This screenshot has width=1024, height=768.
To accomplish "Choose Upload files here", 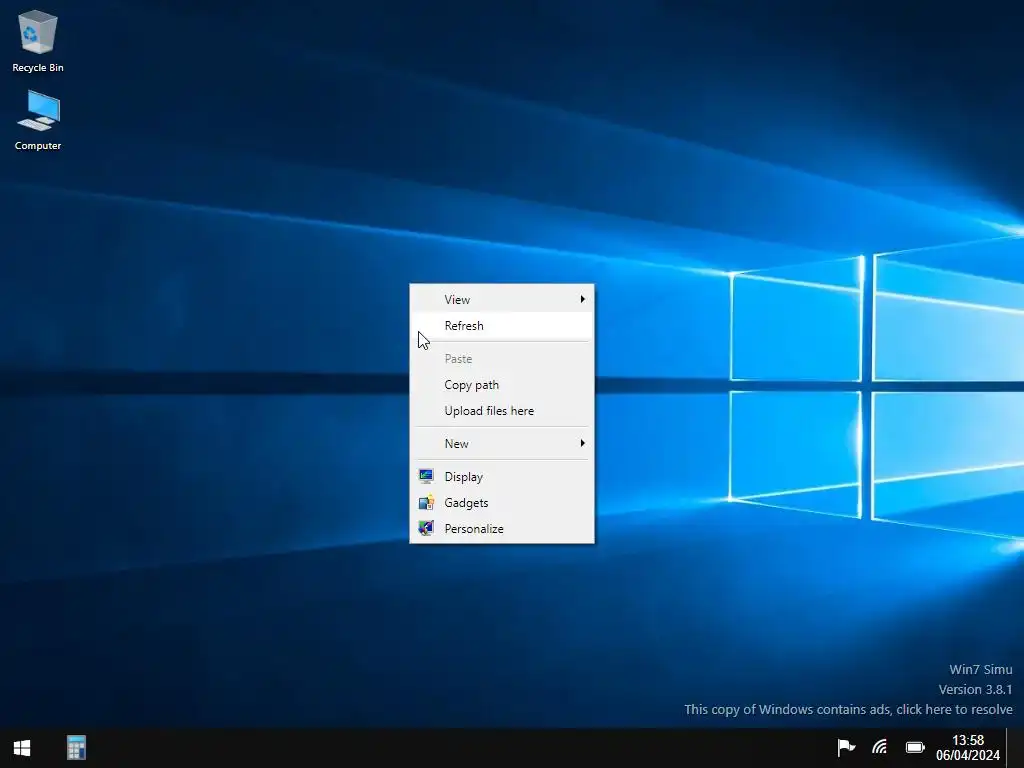I will pyautogui.click(x=502, y=411).
